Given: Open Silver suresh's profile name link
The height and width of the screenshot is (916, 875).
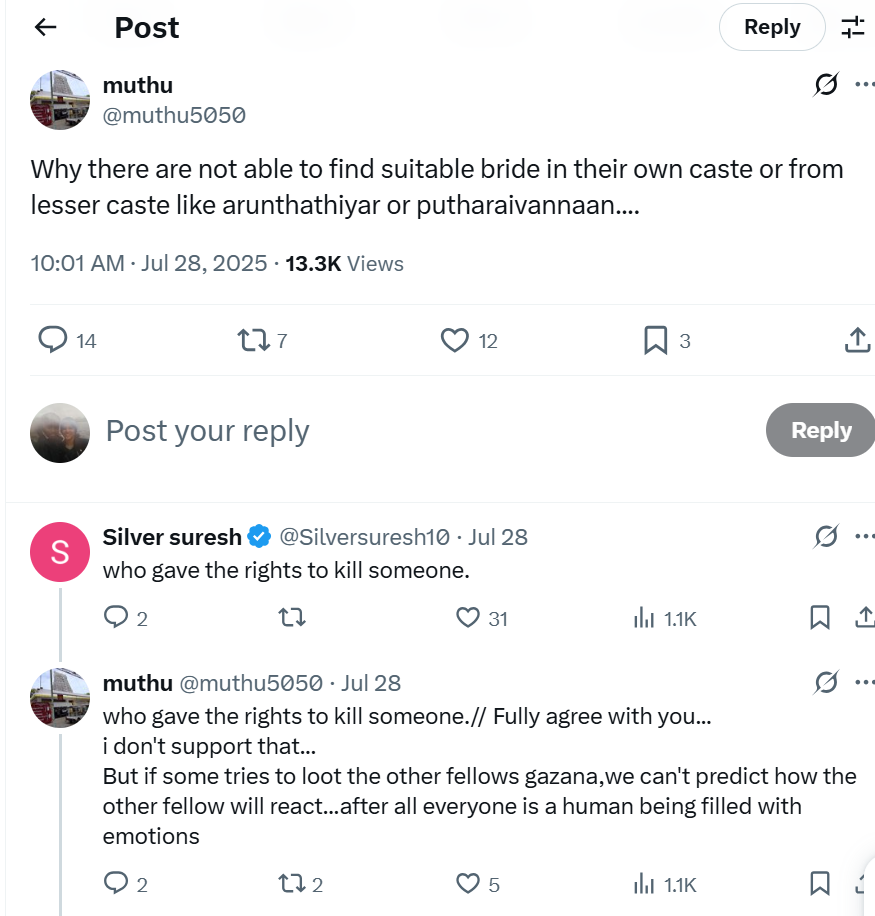Looking at the screenshot, I should pyautogui.click(x=172, y=537).
